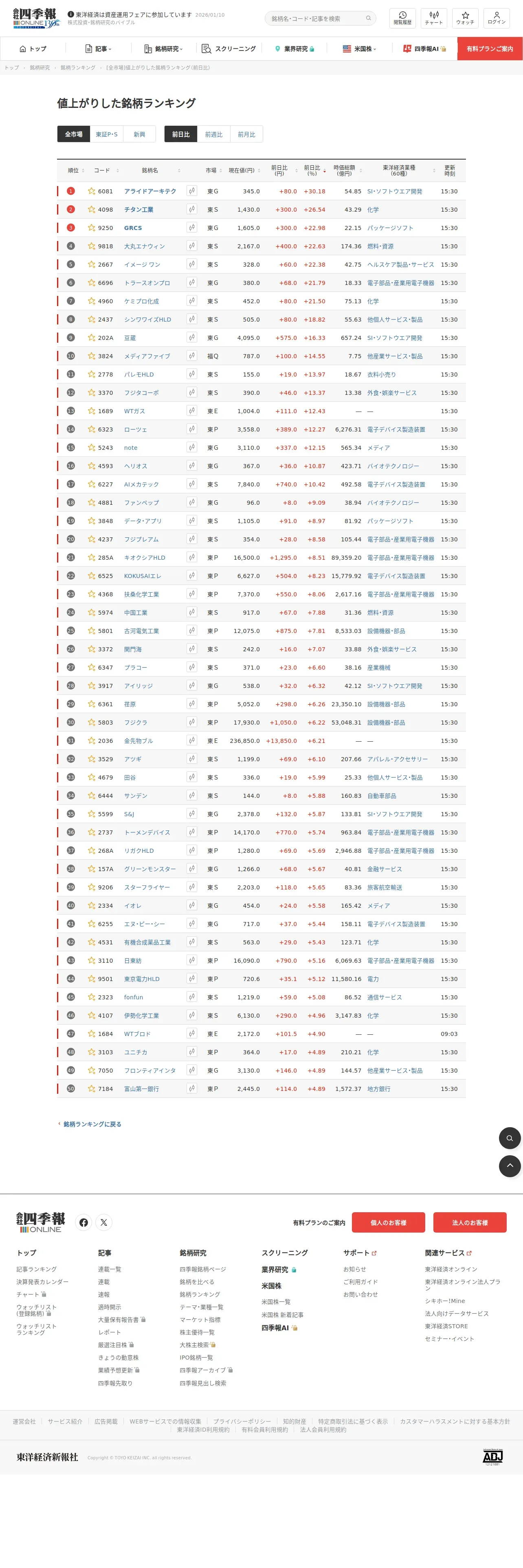The height and width of the screenshot is (1568, 523).
Task: Open chart icon for チタン工業
Action: click(x=192, y=209)
